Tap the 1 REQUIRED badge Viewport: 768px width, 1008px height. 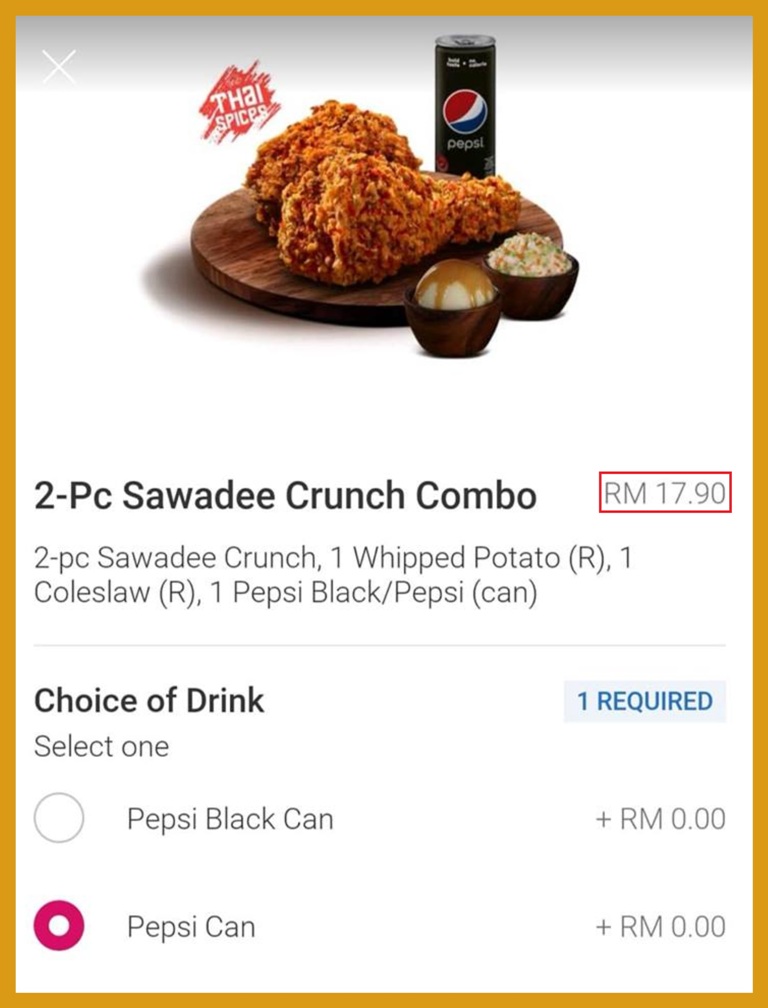pos(645,701)
